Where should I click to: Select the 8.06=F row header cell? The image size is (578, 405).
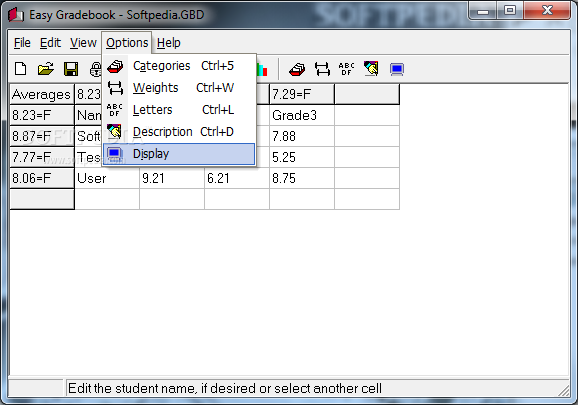click(x=42, y=178)
